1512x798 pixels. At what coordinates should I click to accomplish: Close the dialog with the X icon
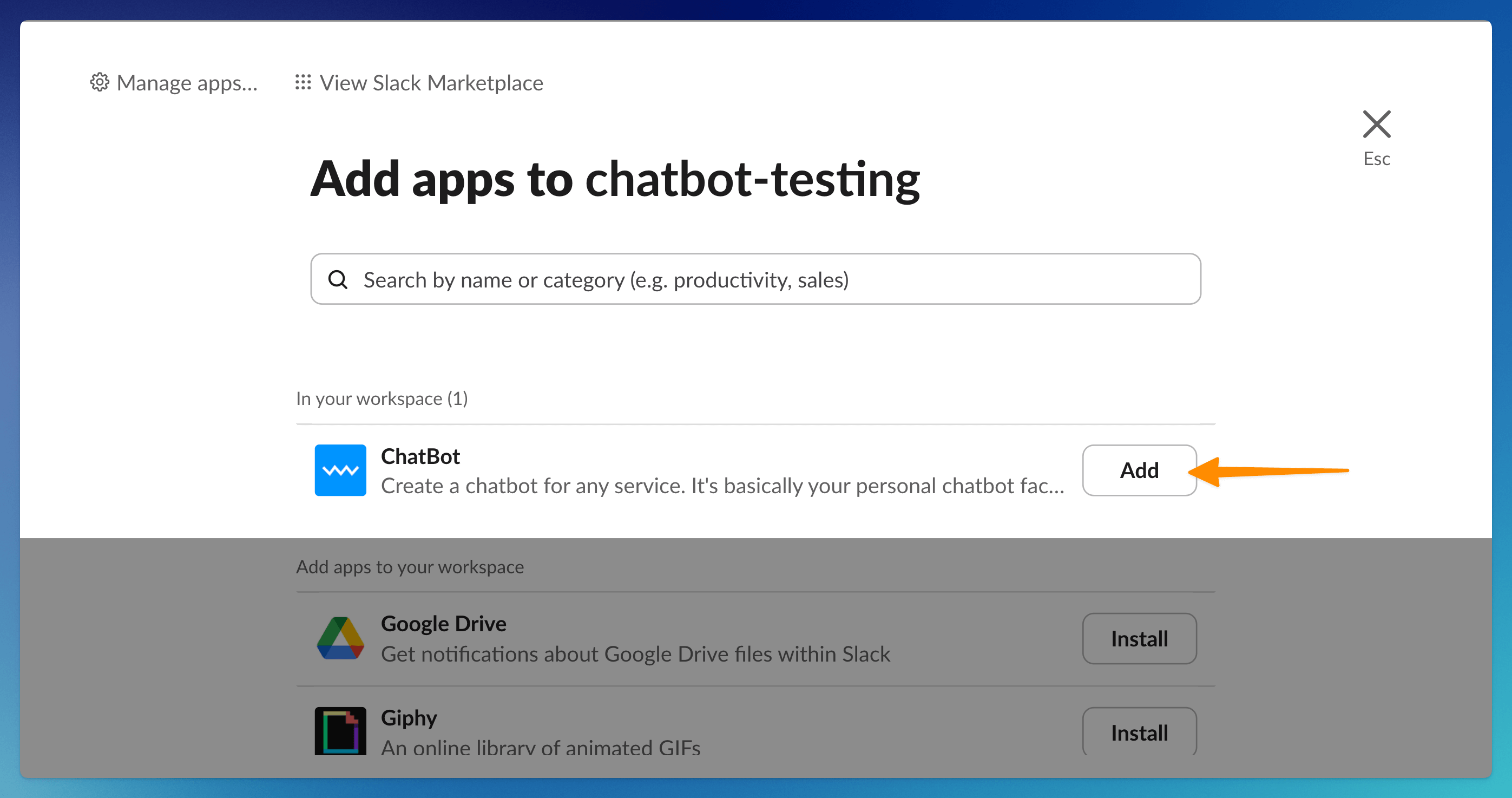tap(1376, 125)
